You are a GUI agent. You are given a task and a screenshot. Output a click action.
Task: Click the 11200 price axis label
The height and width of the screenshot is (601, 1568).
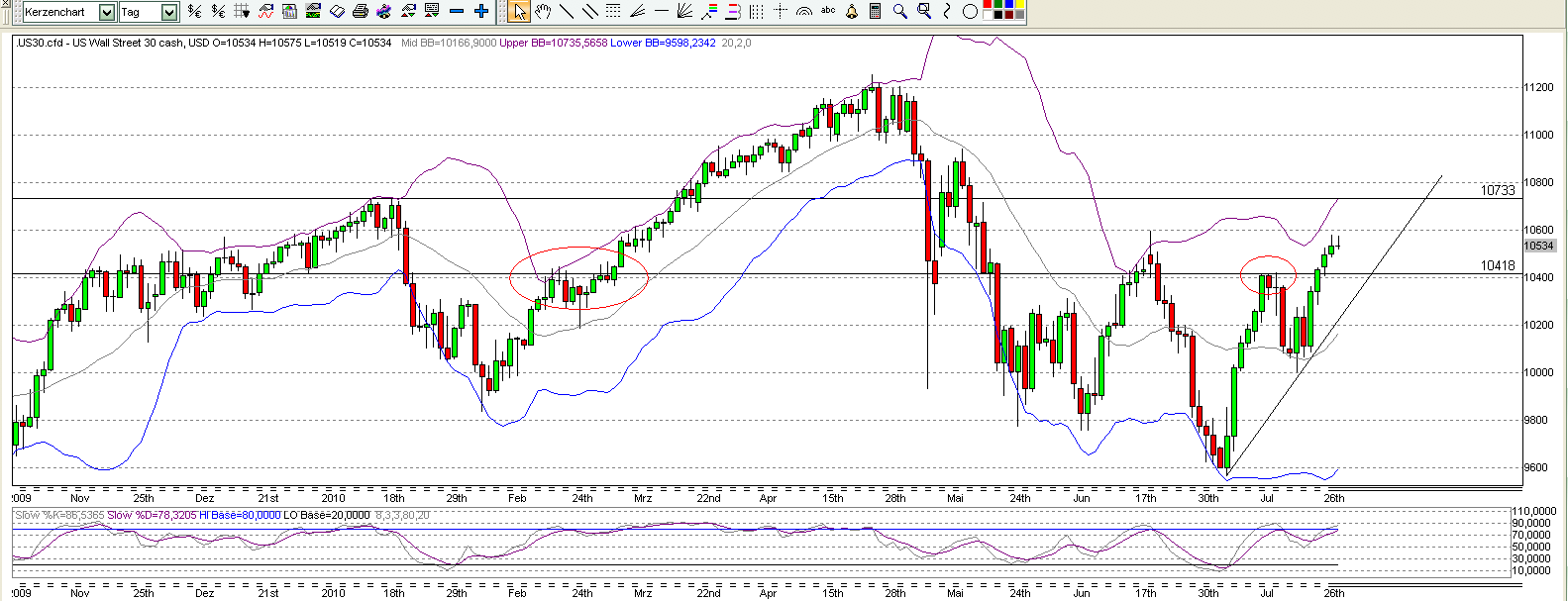[x=1539, y=88]
